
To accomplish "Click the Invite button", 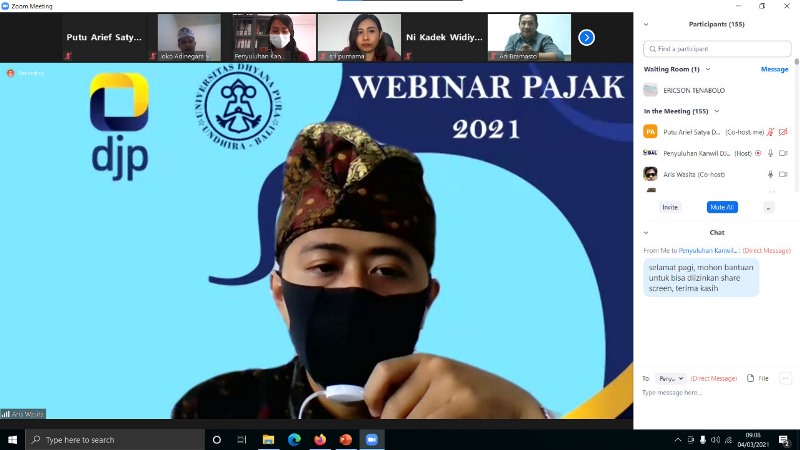I will tap(670, 207).
